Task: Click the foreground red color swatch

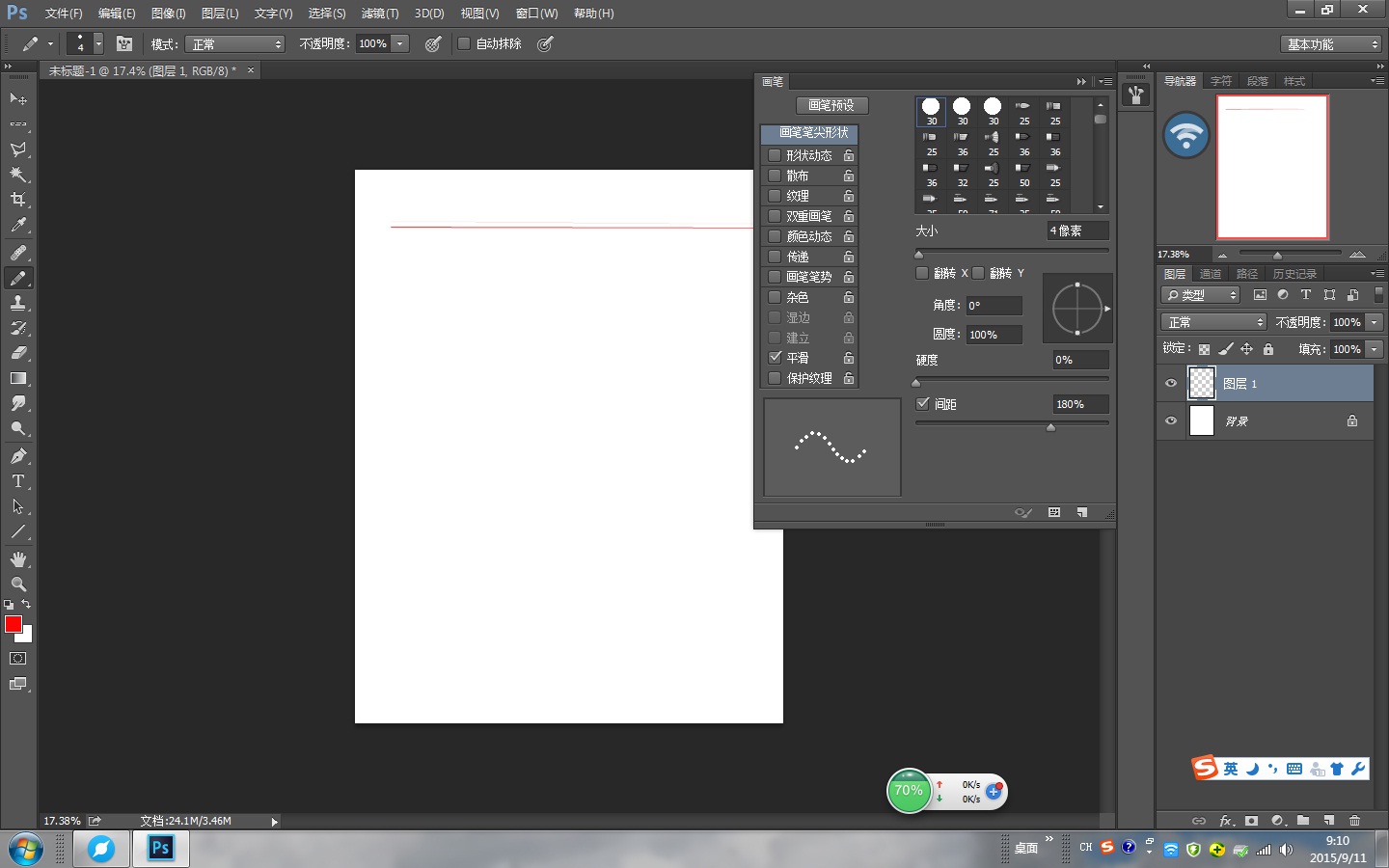Action: click(x=14, y=624)
